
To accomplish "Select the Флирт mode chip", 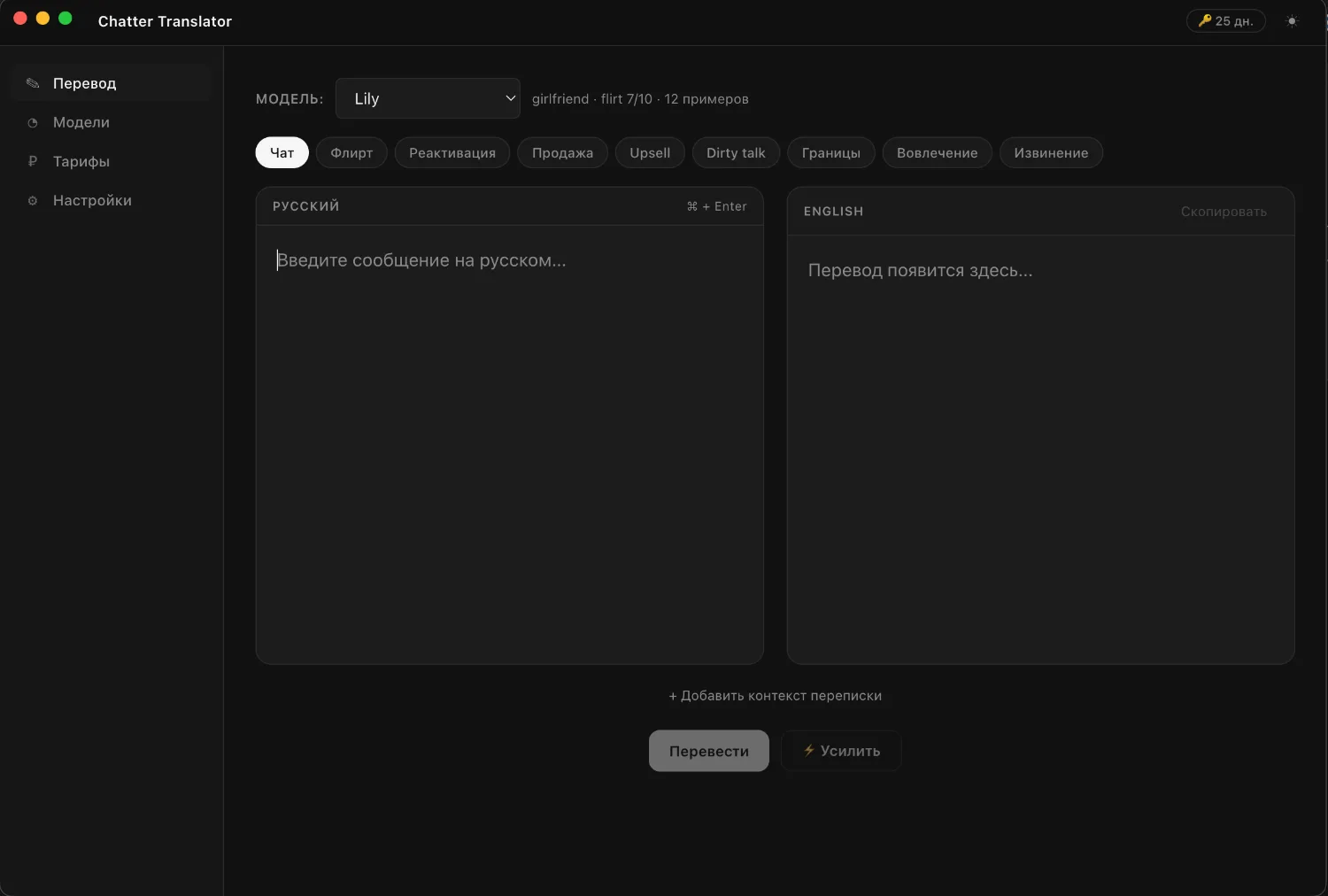I will [351, 152].
